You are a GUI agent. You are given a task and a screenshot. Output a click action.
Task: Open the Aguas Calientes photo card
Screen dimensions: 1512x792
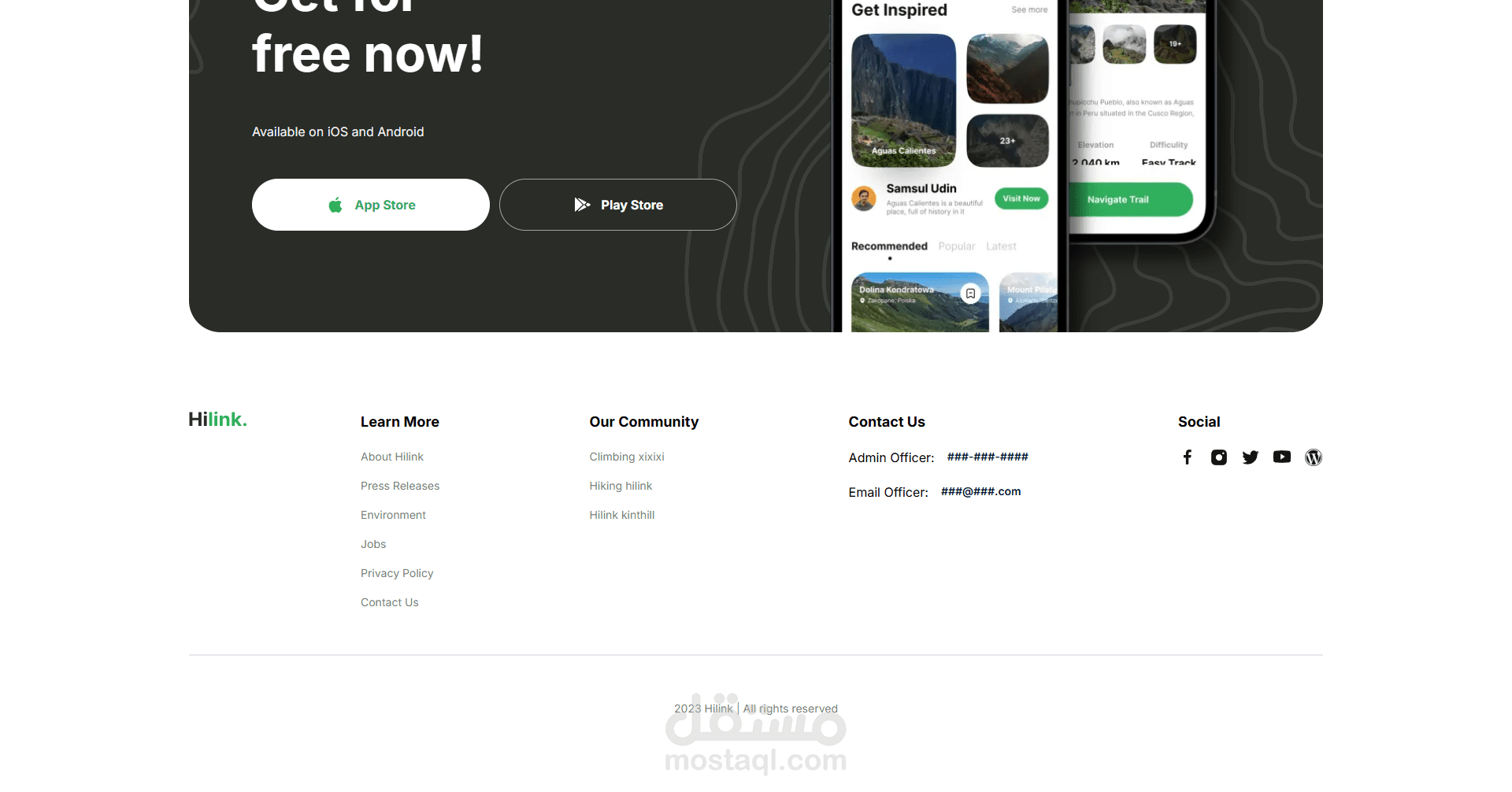coord(904,100)
